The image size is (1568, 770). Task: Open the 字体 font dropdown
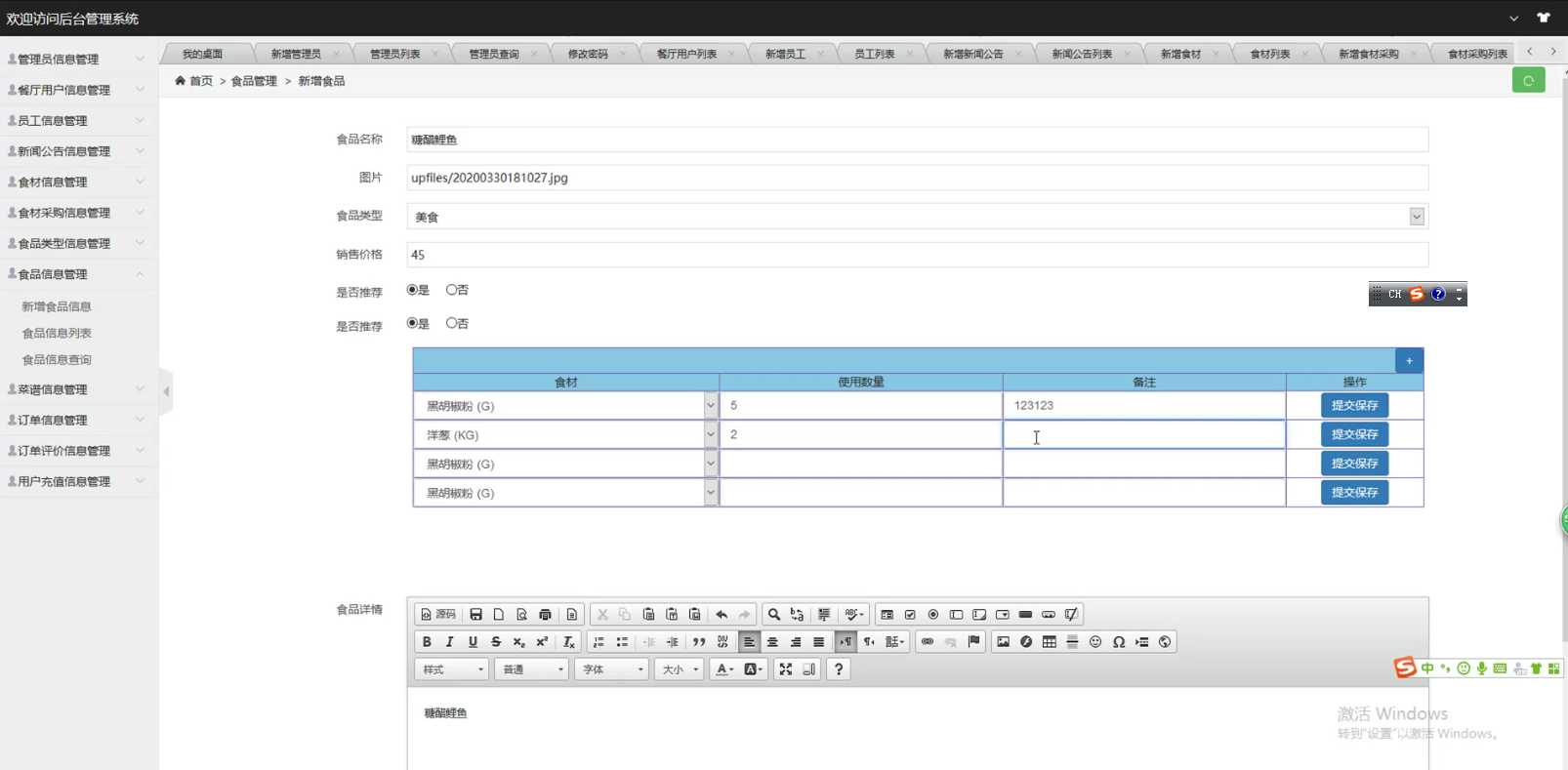click(x=611, y=669)
